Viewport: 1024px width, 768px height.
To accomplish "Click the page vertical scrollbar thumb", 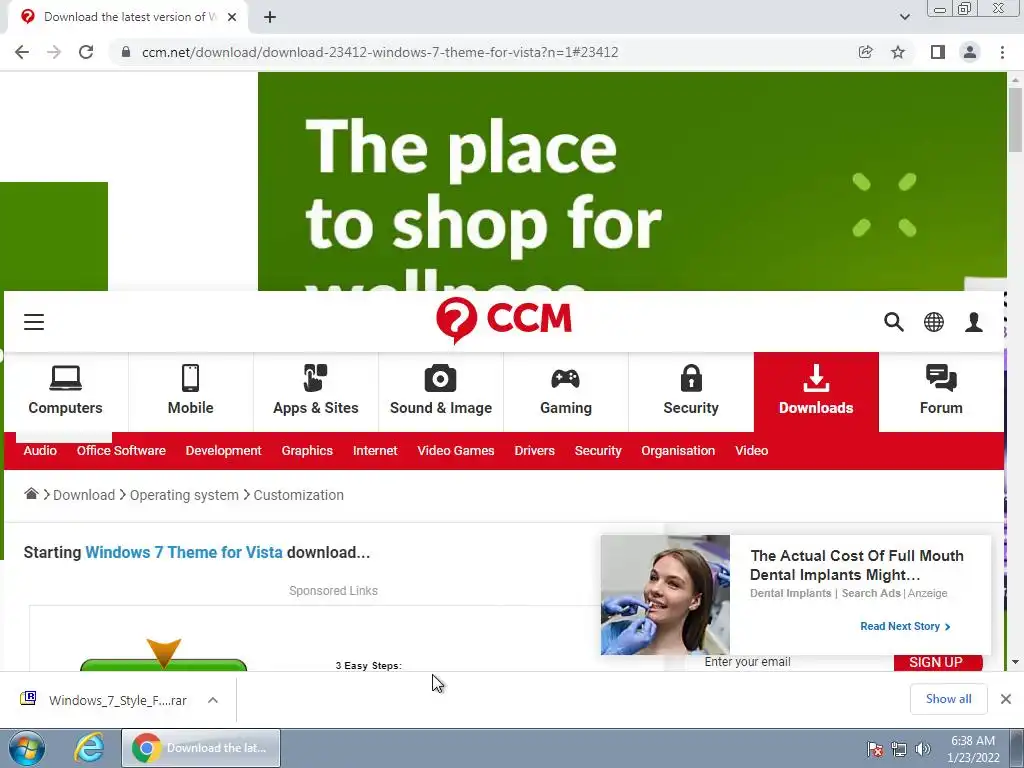I will pyautogui.click(x=1016, y=120).
